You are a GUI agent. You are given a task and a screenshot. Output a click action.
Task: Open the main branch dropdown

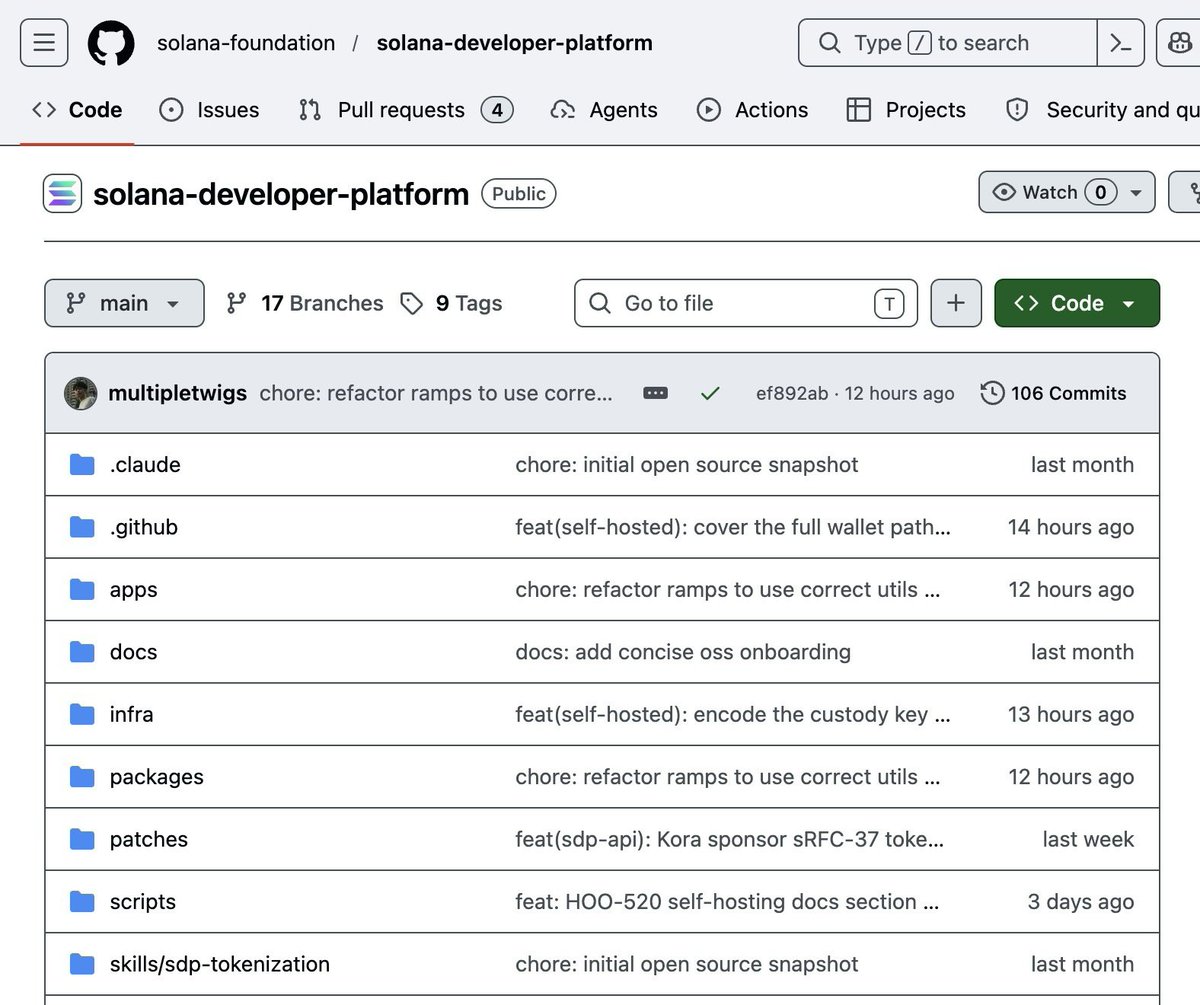(124, 303)
